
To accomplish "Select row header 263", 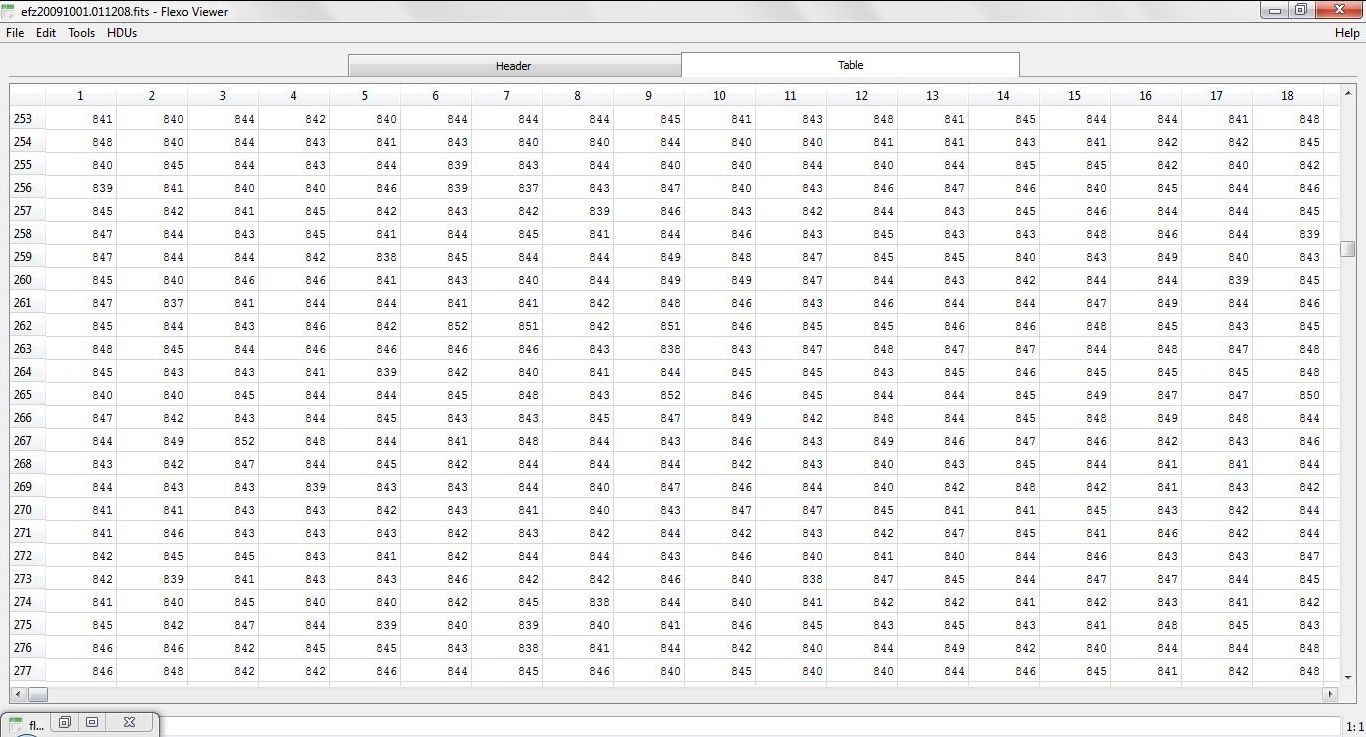I will pos(28,349).
